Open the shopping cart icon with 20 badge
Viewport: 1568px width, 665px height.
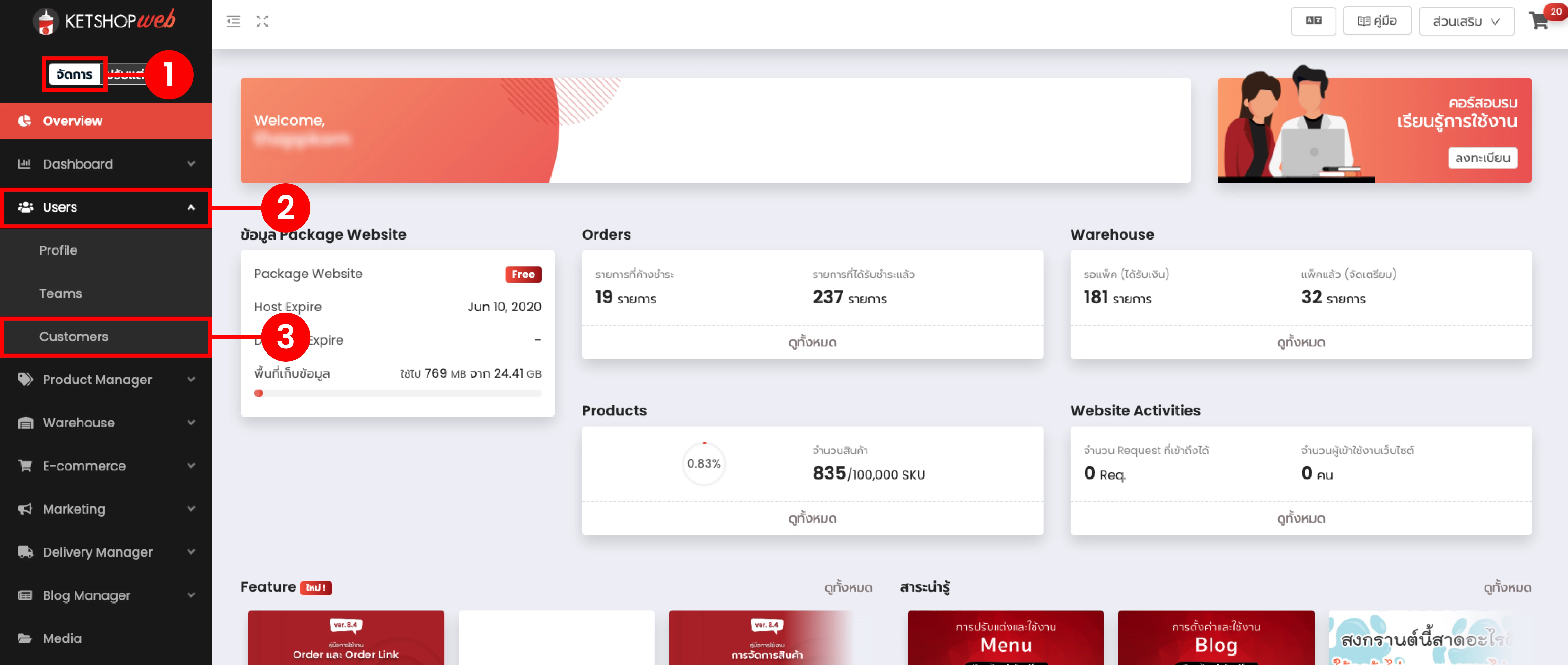[x=1540, y=21]
